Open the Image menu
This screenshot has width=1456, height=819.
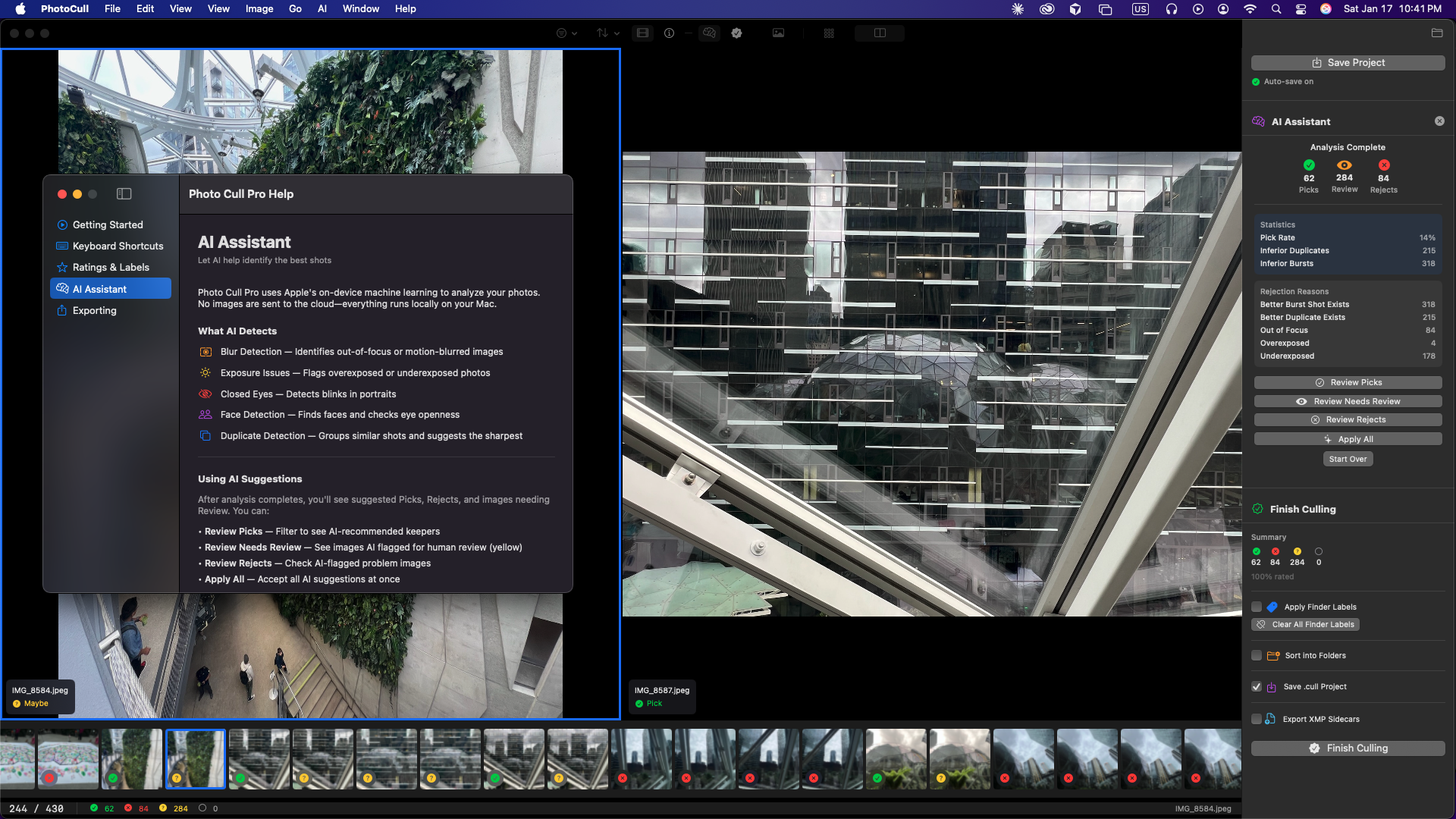tap(259, 9)
